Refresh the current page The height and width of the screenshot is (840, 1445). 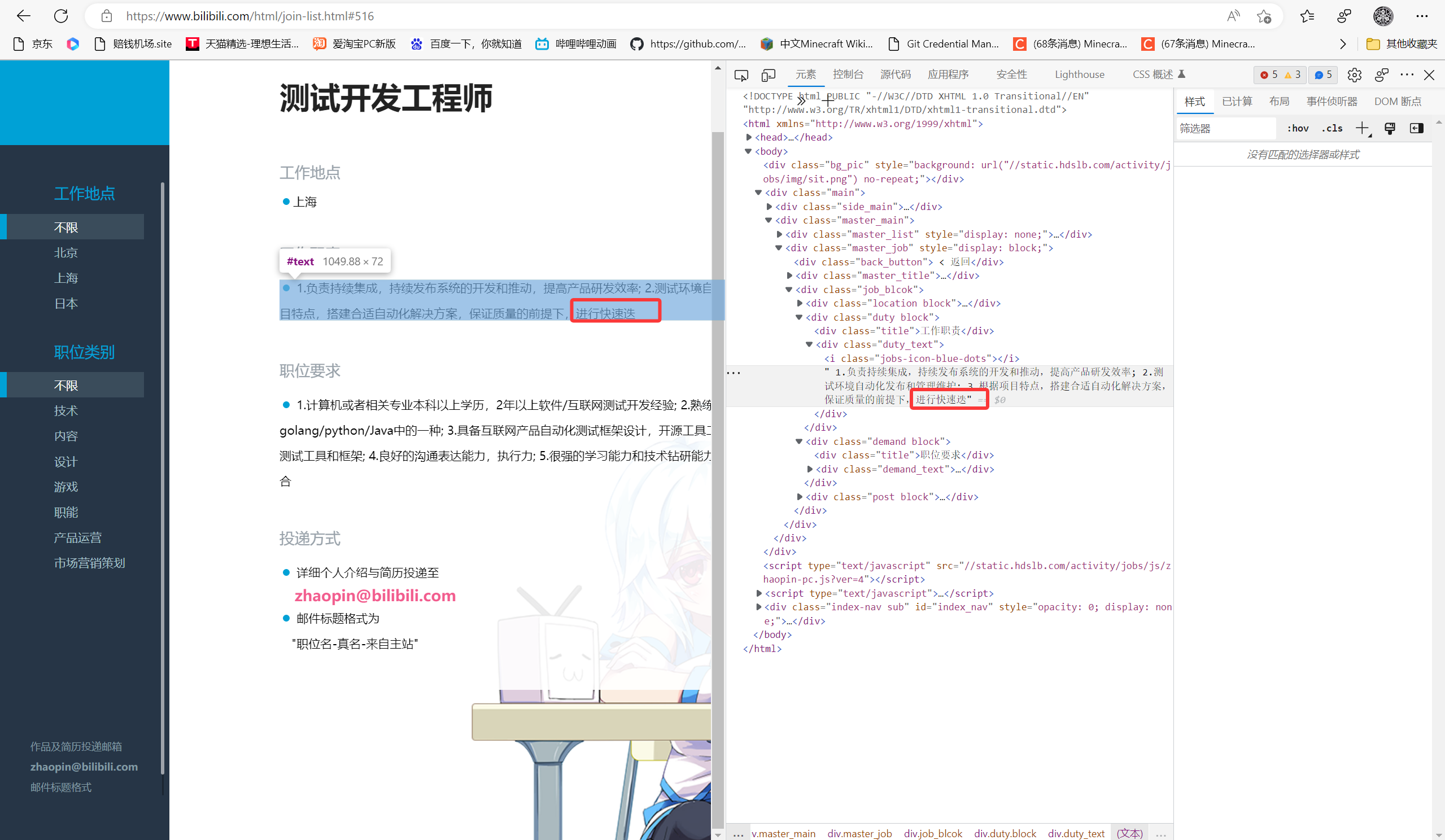[x=61, y=15]
